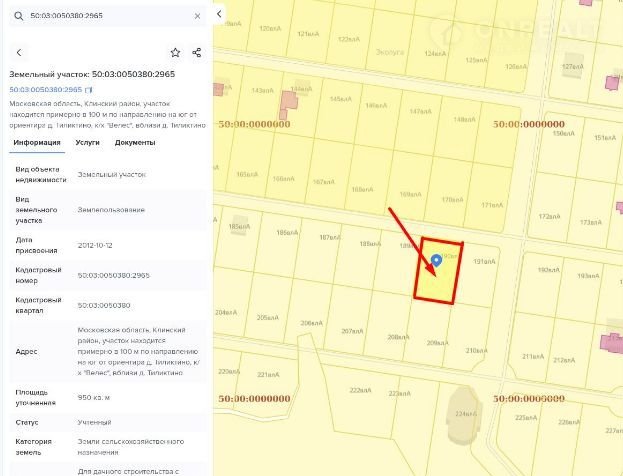
Task: Add parcel to favorites with star
Action: [176, 52]
